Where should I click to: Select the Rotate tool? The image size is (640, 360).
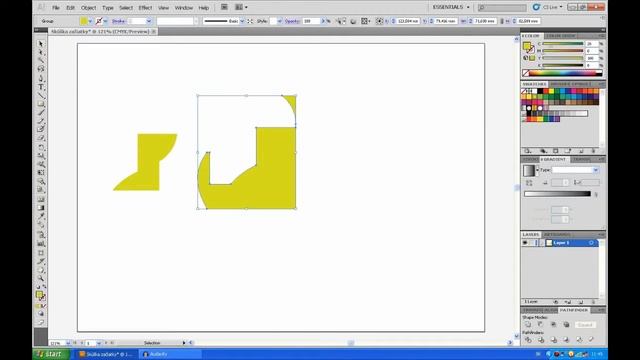click(x=41, y=147)
